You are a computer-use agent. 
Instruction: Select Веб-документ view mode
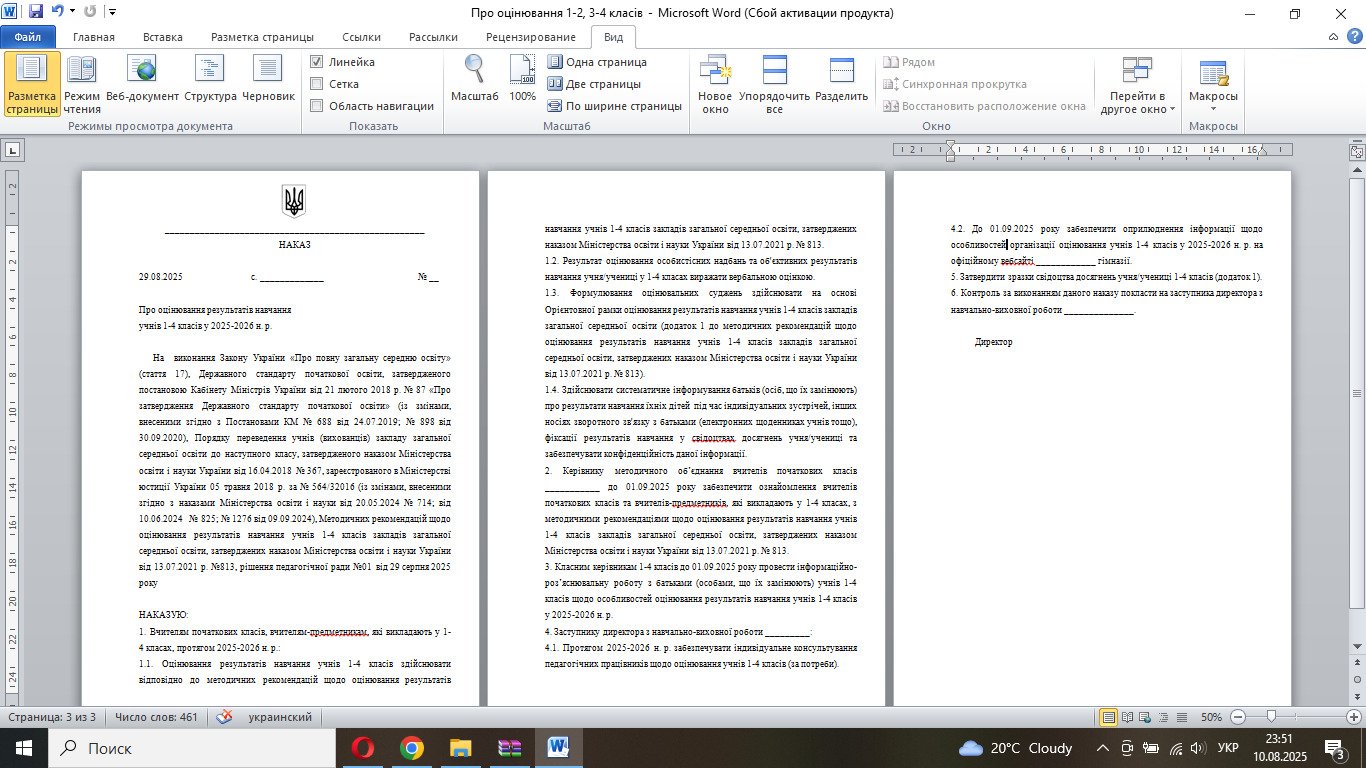pos(143,83)
